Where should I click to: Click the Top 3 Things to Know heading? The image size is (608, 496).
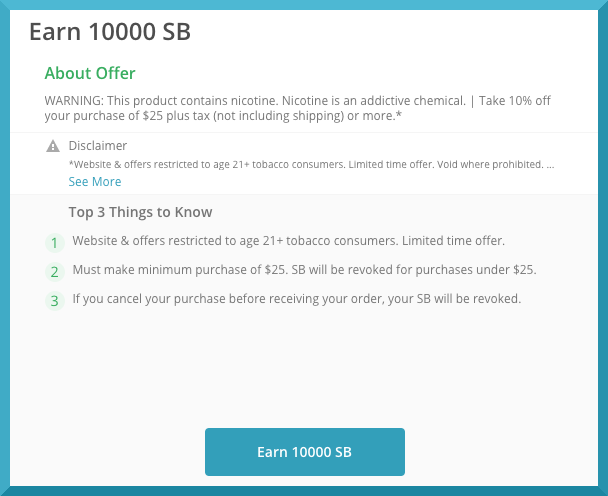pos(140,212)
